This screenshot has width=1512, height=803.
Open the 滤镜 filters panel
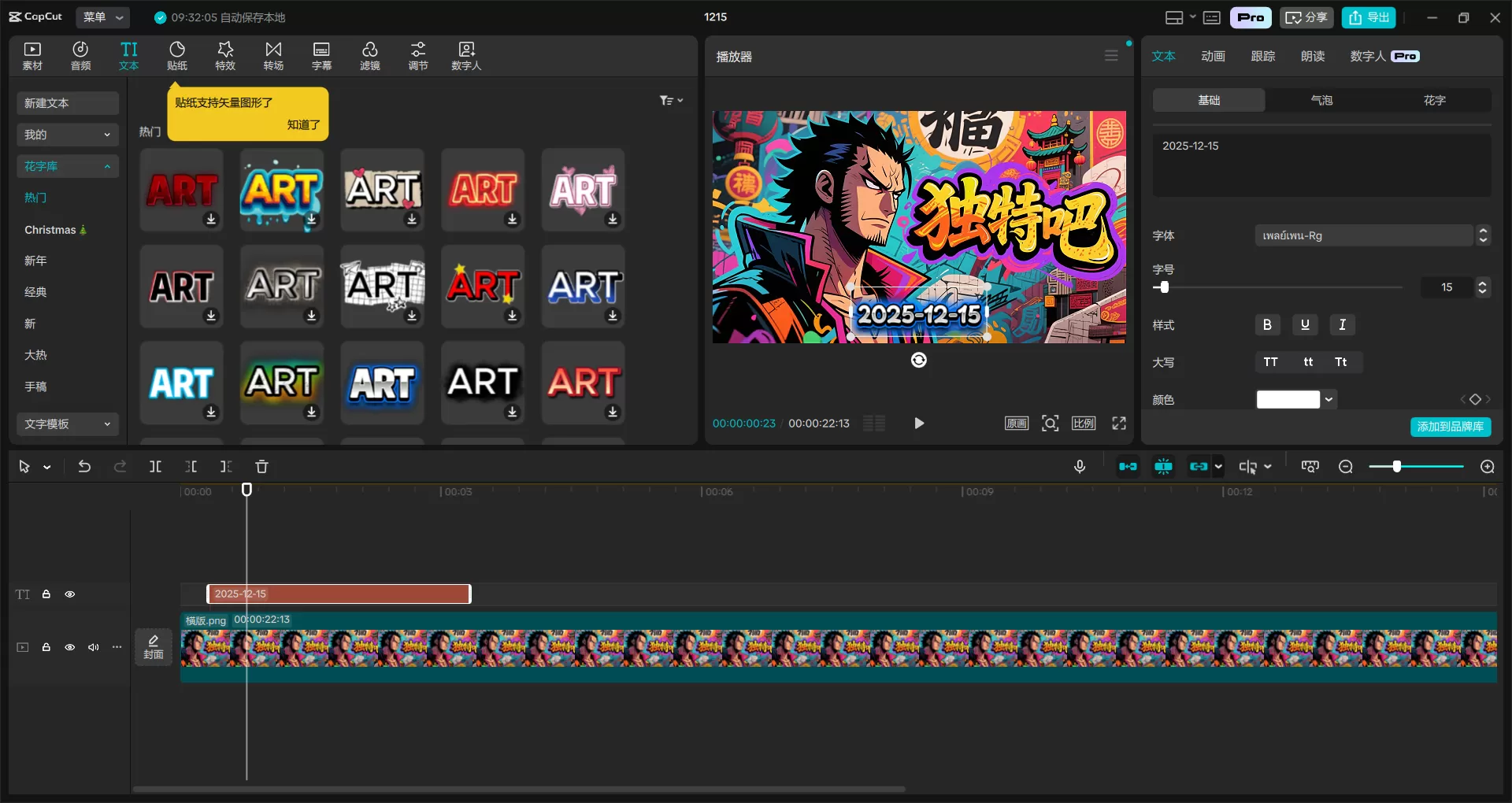click(369, 56)
